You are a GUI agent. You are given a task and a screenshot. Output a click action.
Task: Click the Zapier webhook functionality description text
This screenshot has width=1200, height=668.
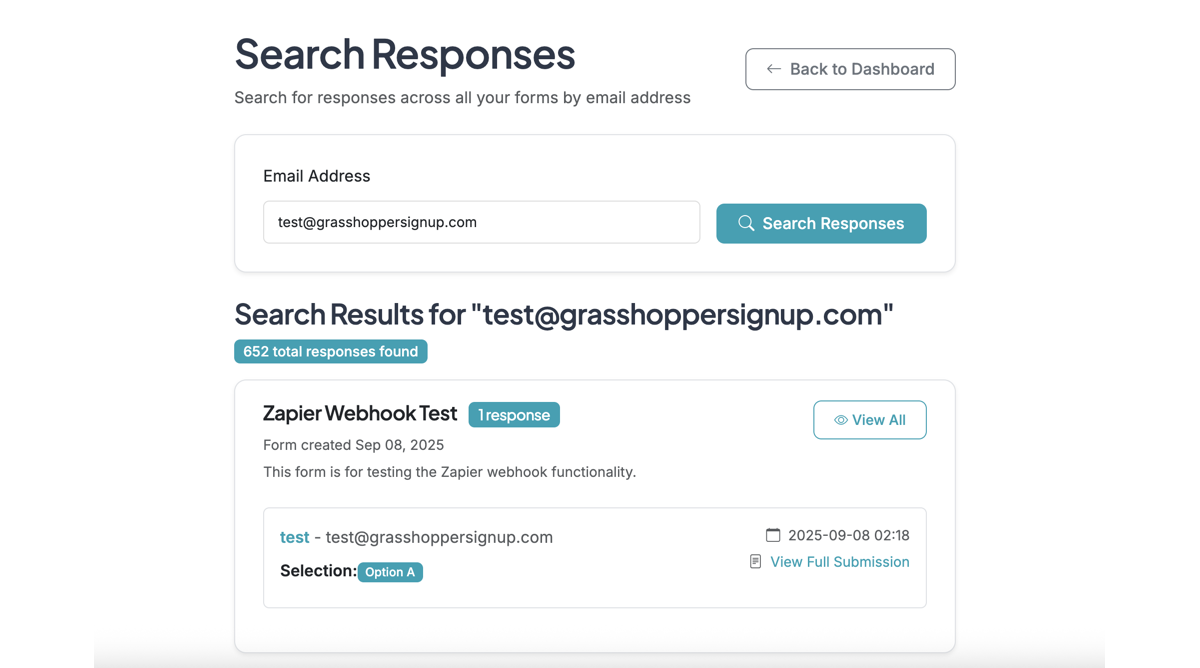[450, 472]
